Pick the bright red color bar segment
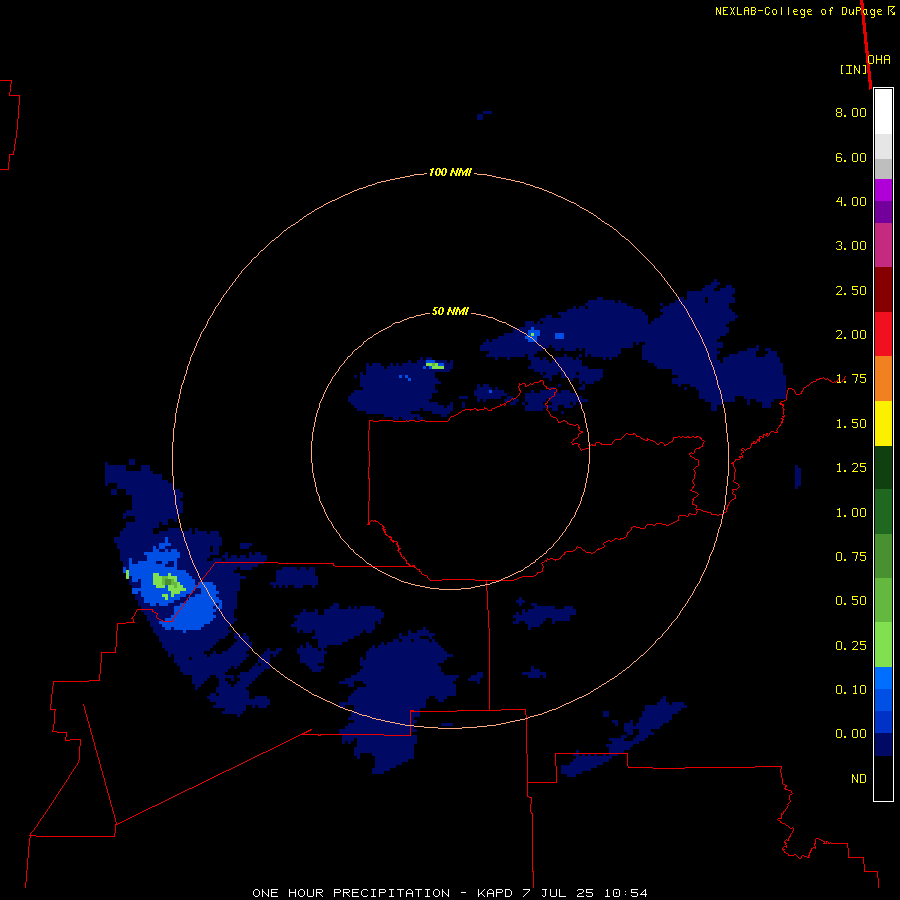This screenshot has height=900, width=900. click(883, 335)
